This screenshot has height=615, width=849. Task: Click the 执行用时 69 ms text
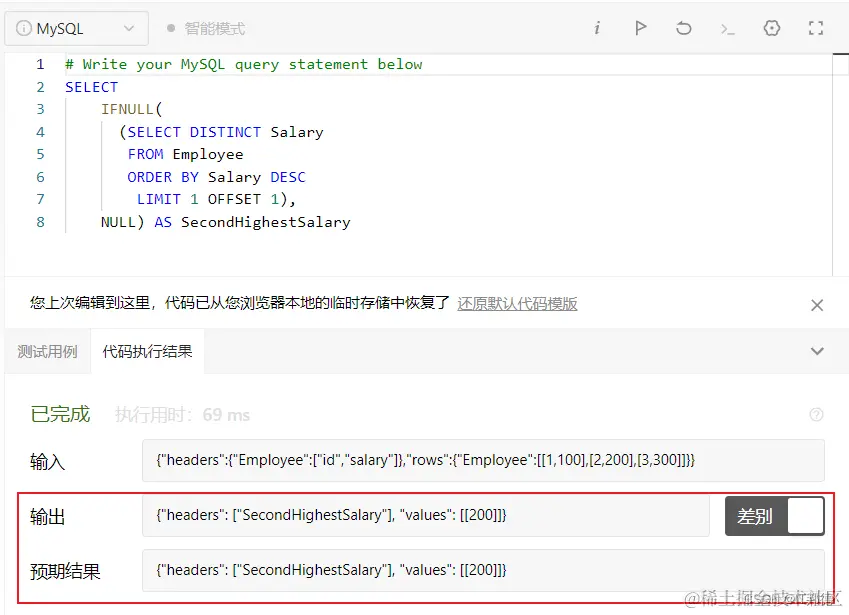(182, 415)
